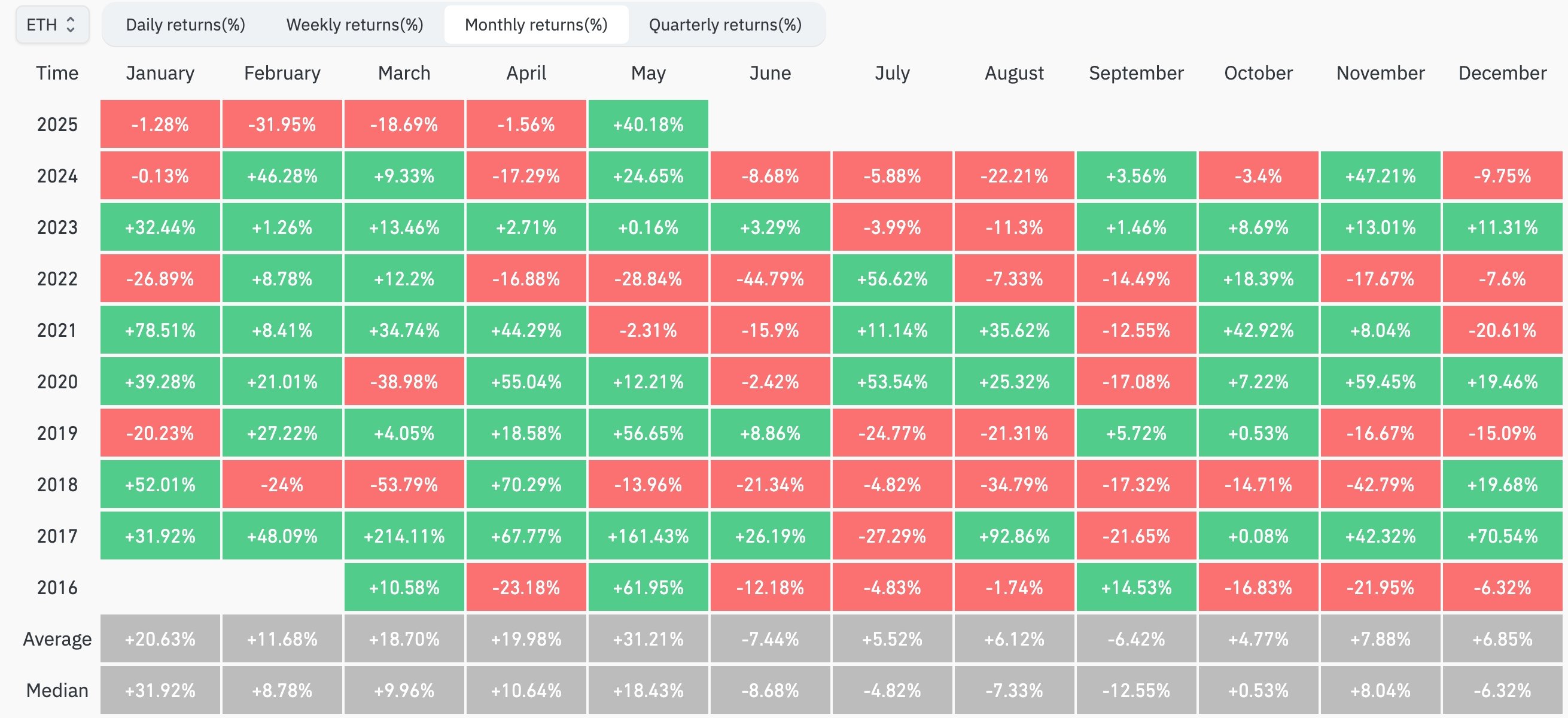Open the Quarterly returns(%) tab
1568x718 pixels.
pyautogui.click(x=724, y=25)
